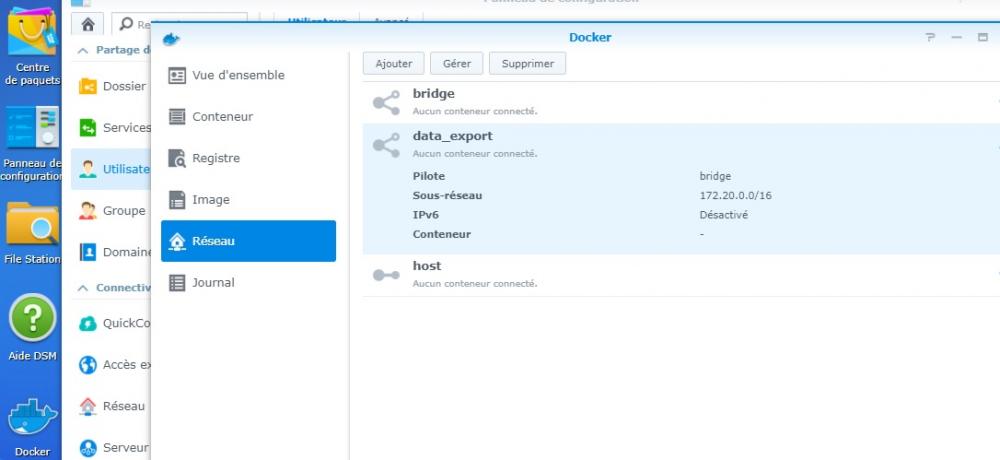Open Journal section in Docker
Image resolution: width=1000 pixels, height=460 pixels.
[x=249, y=283]
